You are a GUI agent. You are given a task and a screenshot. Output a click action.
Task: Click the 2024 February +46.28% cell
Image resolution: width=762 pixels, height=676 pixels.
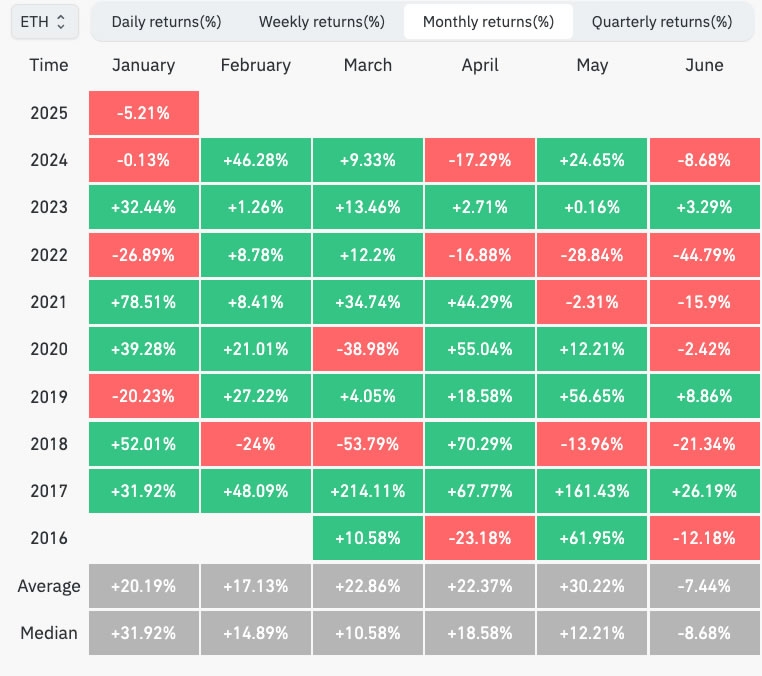255,160
